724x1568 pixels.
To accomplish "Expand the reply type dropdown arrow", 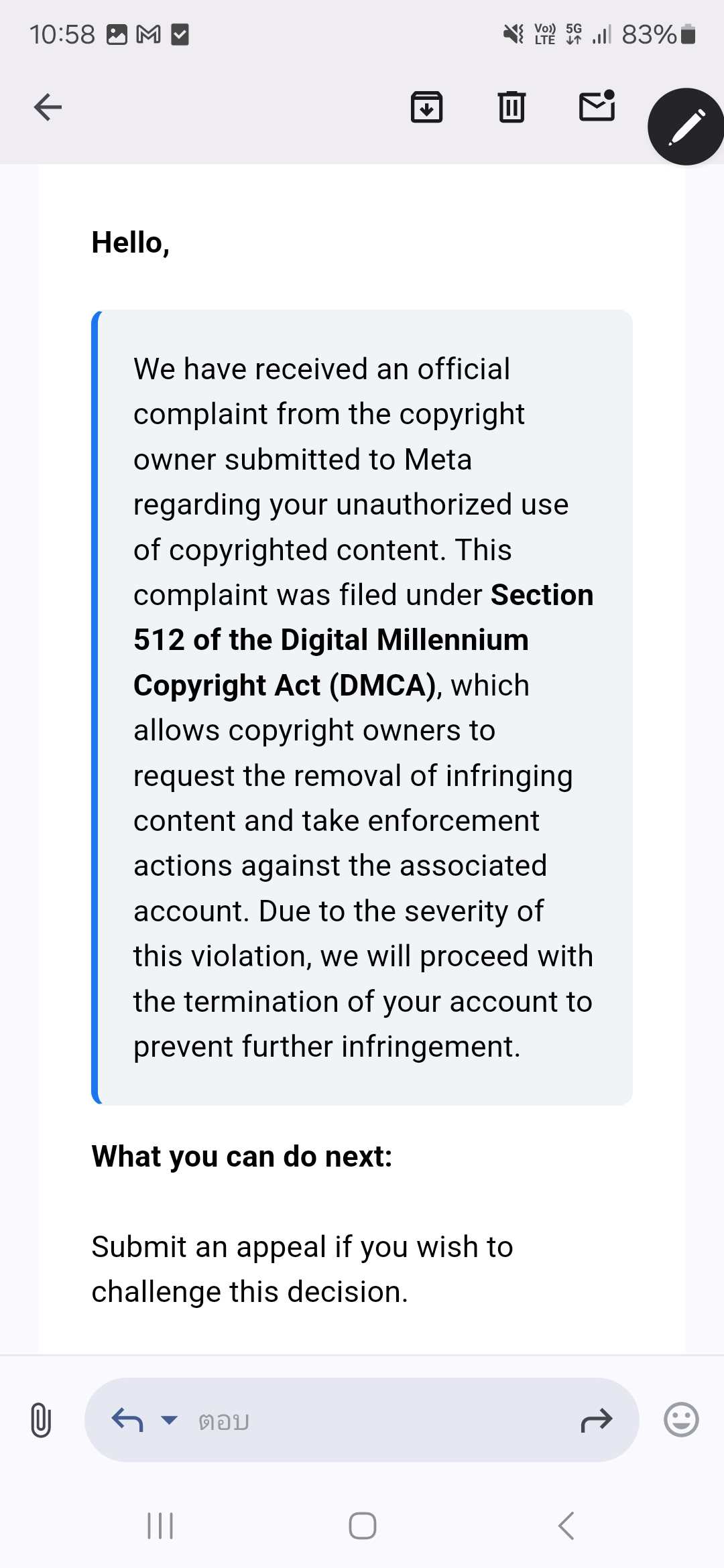I will (x=170, y=1419).
